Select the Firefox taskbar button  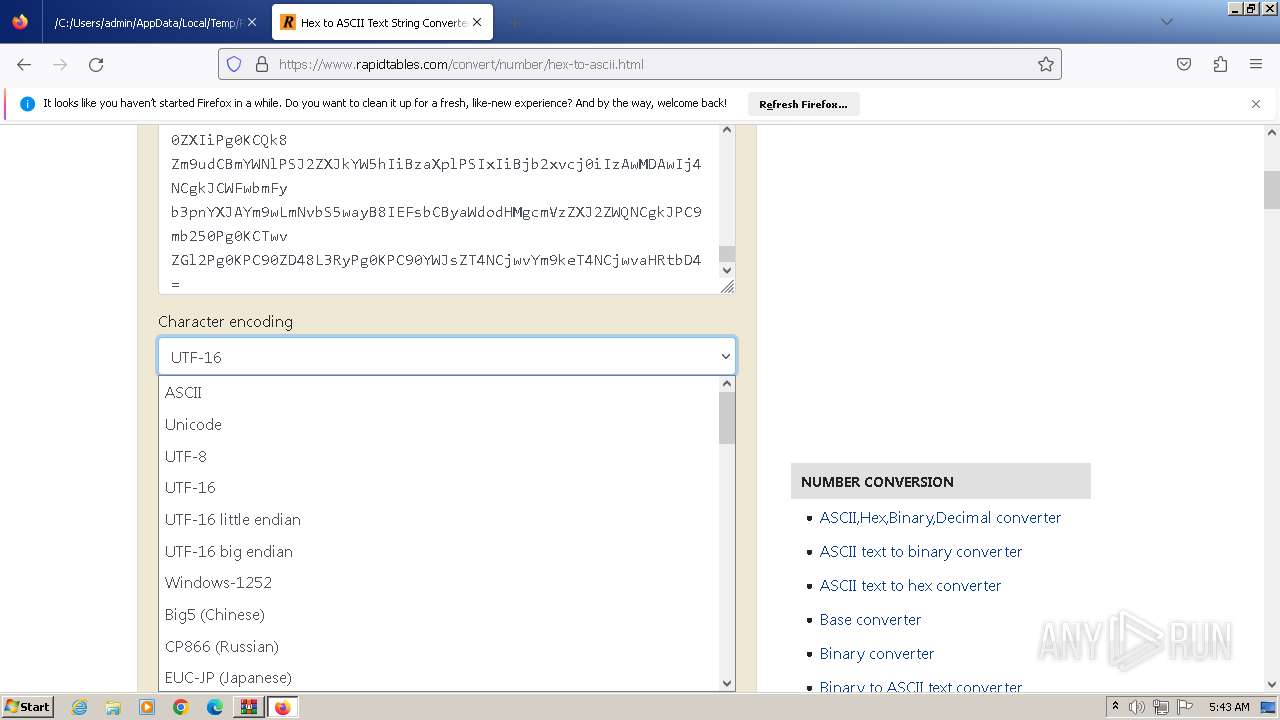point(282,707)
